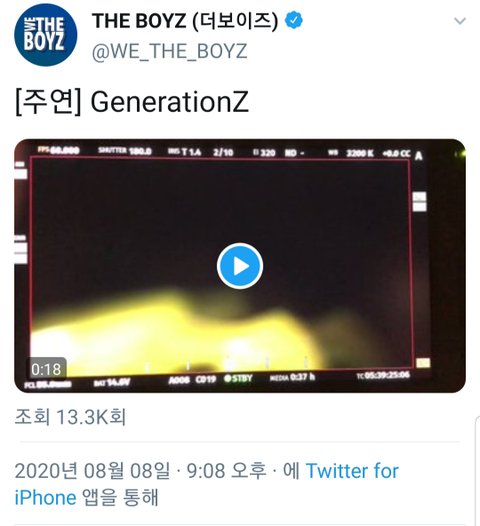Click the STBY indicator in the video
Image resolution: width=480 pixels, height=526 pixels.
[238, 378]
